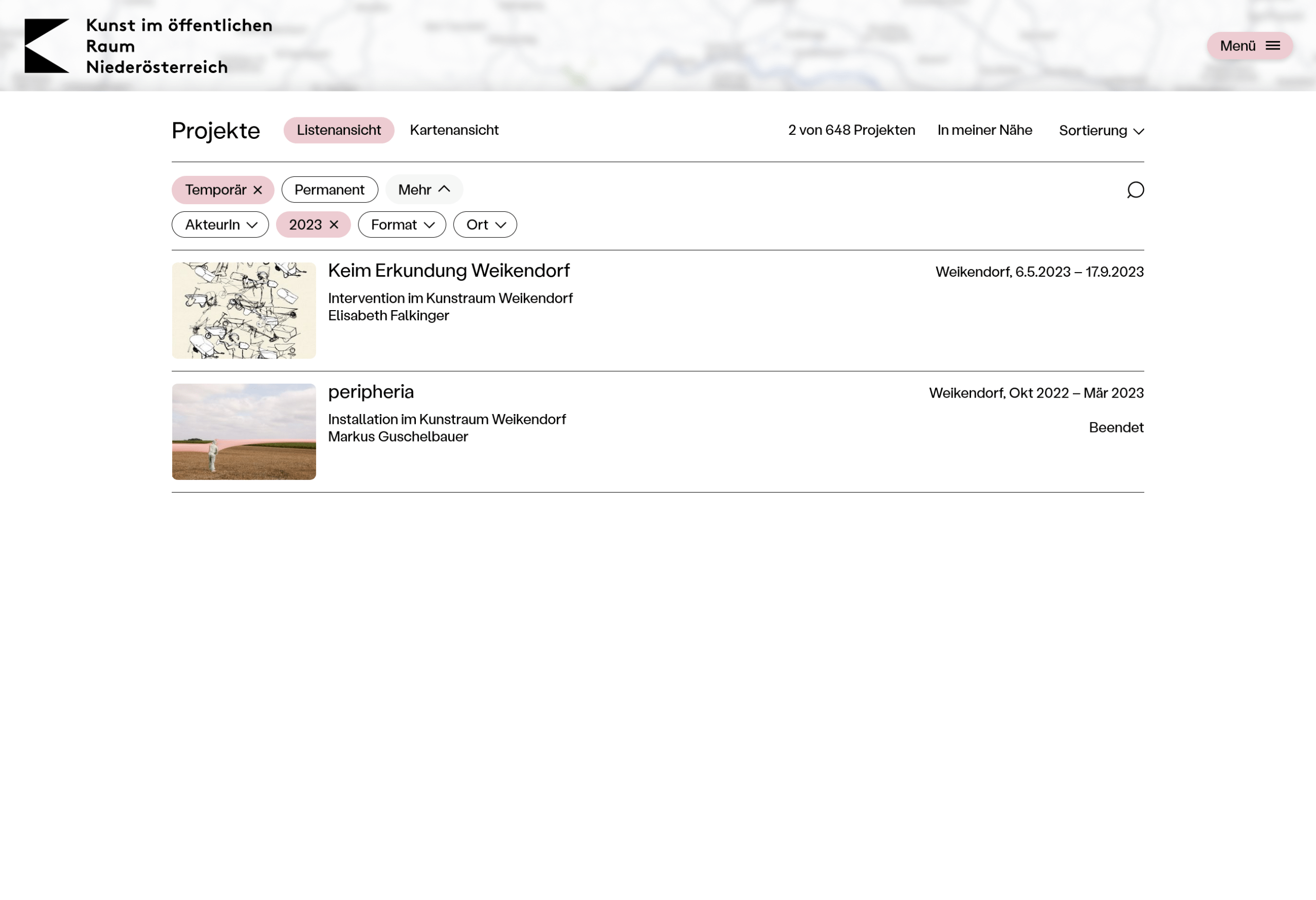Toggle the Permanent filter chip
The image size is (1316, 900).
point(329,190)
